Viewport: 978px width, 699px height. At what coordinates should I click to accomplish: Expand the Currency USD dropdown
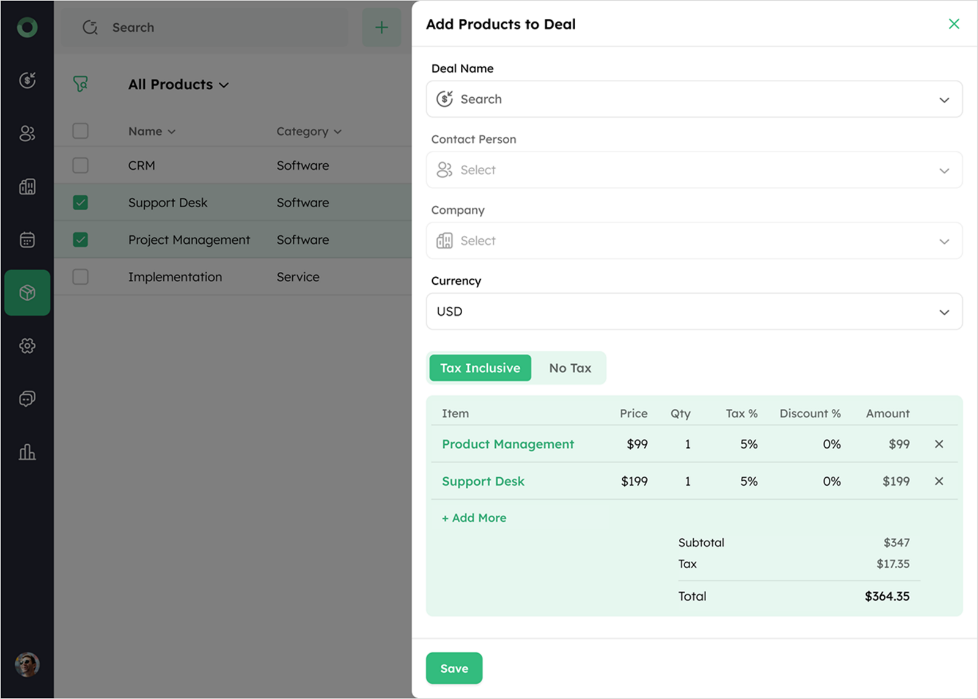[694, 311]
